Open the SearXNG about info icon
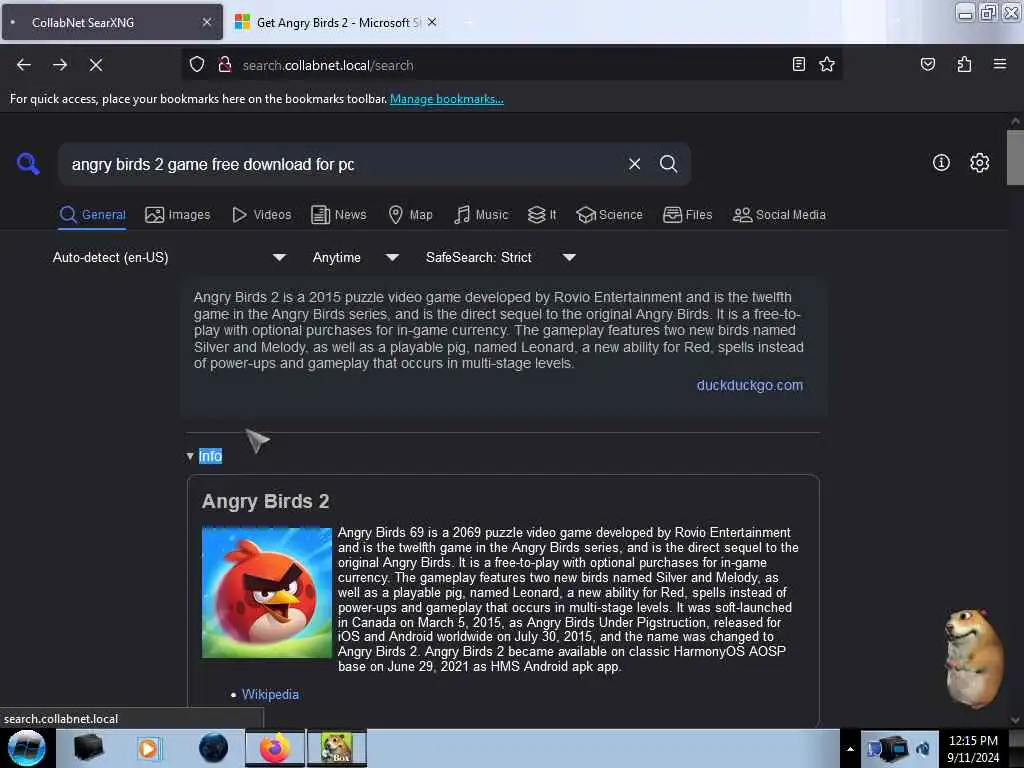Screen dimensions: 1024x768 coord(941,163)
